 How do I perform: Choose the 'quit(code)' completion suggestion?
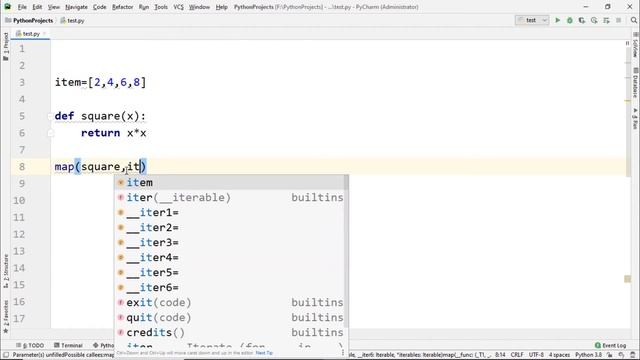230,318
